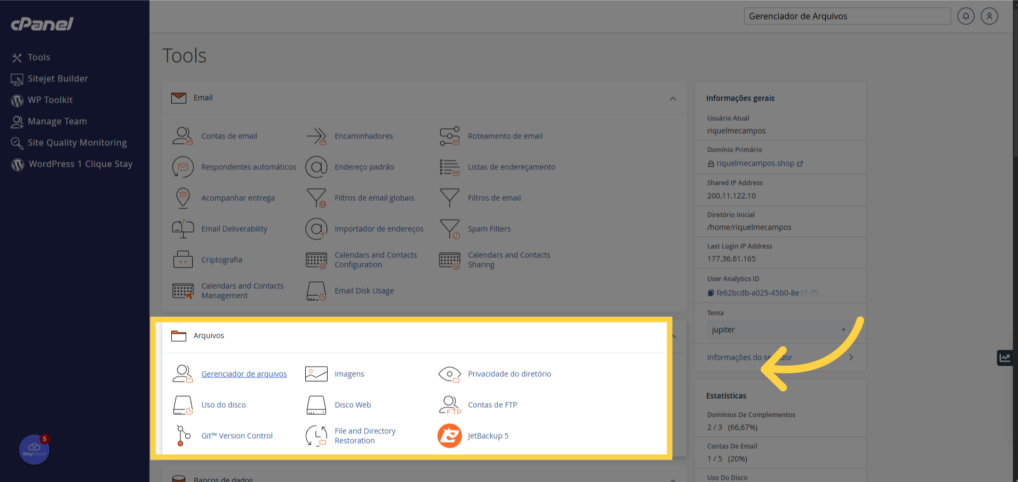Open Calendars and Contacts Sharing link
This screenshot has height=482, width=1018.
tap(509, 259)
